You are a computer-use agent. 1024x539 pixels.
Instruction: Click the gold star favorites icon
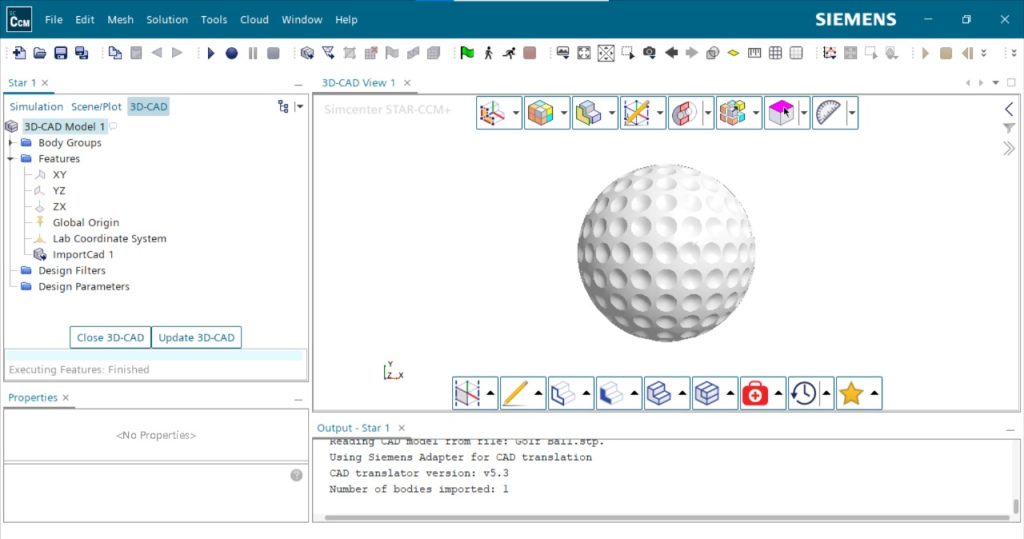tap(851, 394)
